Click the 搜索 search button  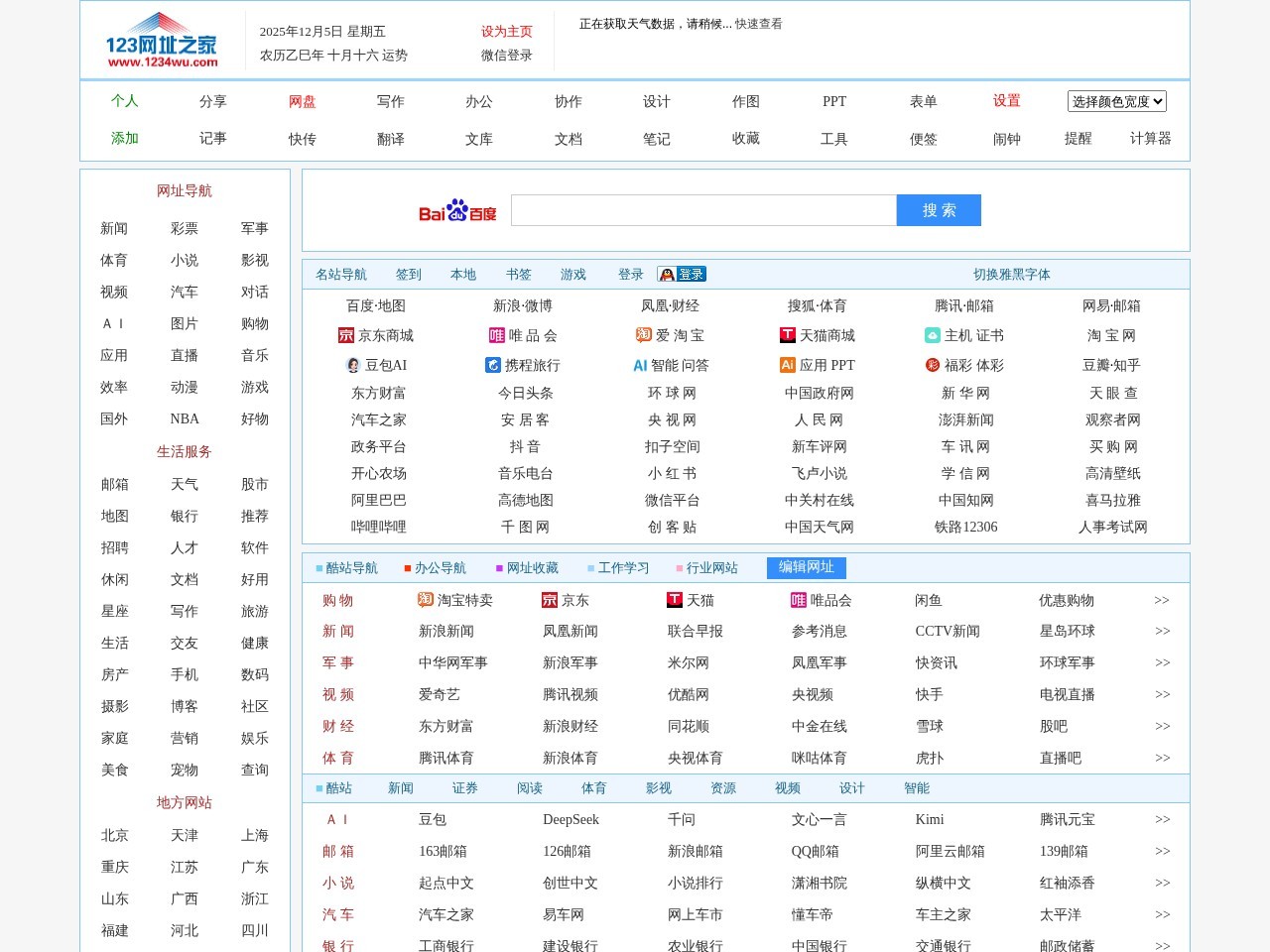[x=939, y=209]
